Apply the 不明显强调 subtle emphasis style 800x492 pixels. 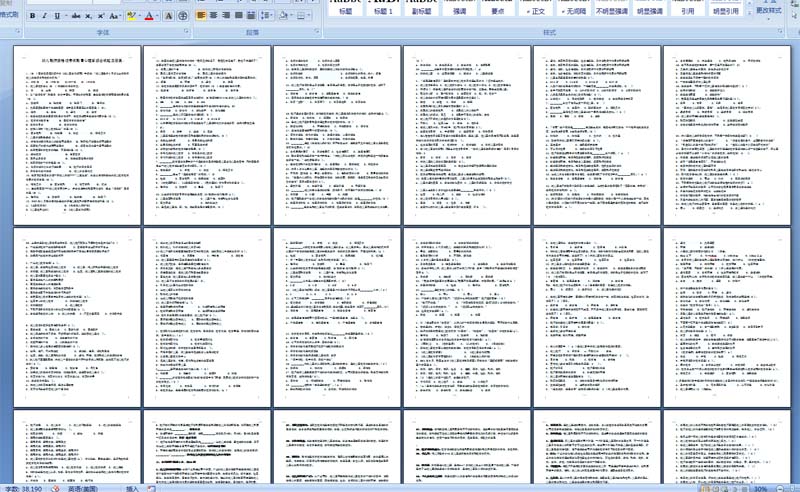(612, 8)
